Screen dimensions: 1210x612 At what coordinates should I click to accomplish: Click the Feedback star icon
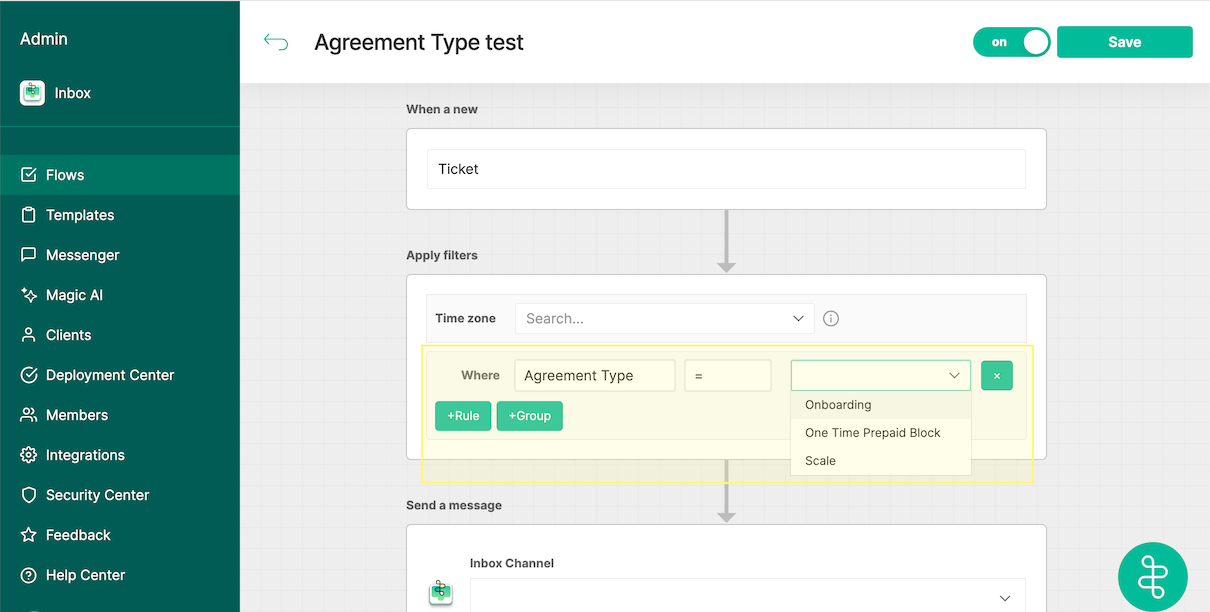[x=29, y=535]
